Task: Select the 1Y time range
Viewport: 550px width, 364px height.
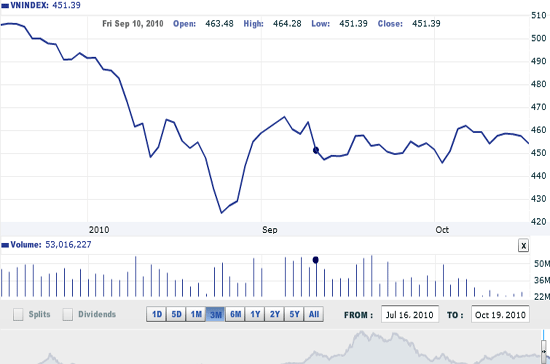Action: pos(255,314)
